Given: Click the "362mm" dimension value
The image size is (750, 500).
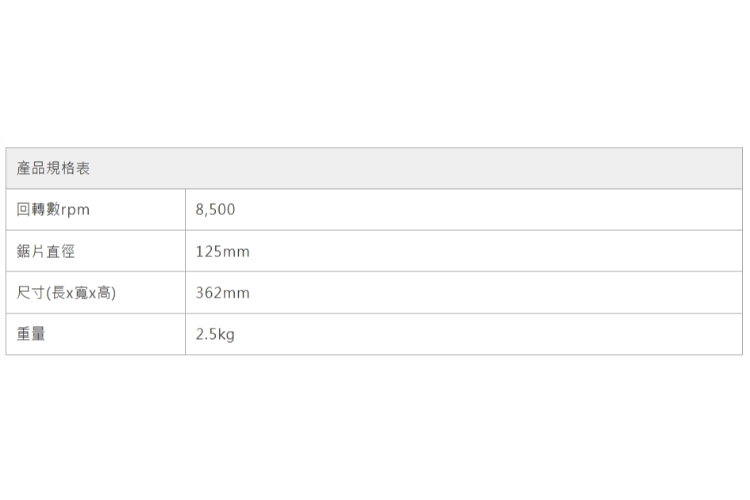Looking at the screenshot, I should 222,293.
